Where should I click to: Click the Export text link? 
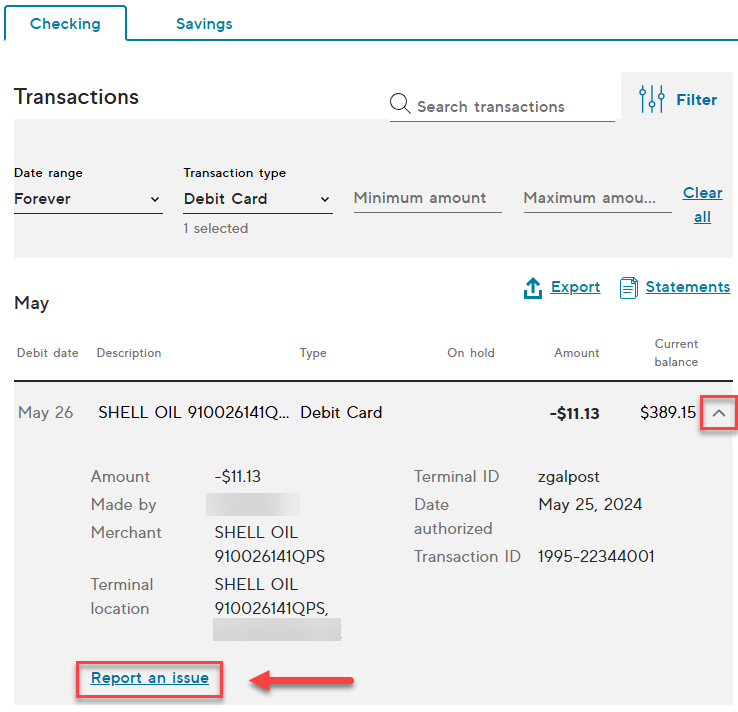[x=576, y=287]
